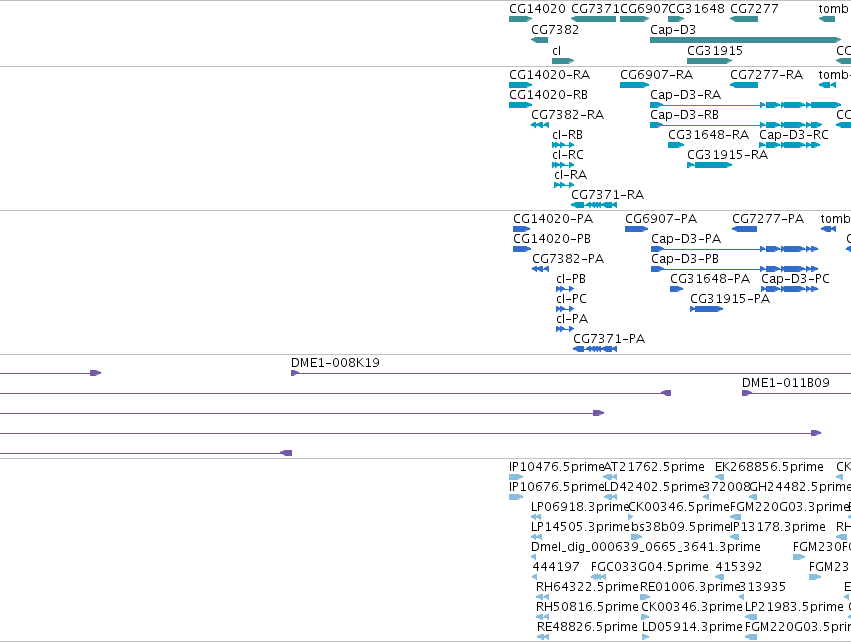Click the FGC033G04.5prime EST label
The width and height of the screenshot is (851, 642).
click(x=650, y=567)
